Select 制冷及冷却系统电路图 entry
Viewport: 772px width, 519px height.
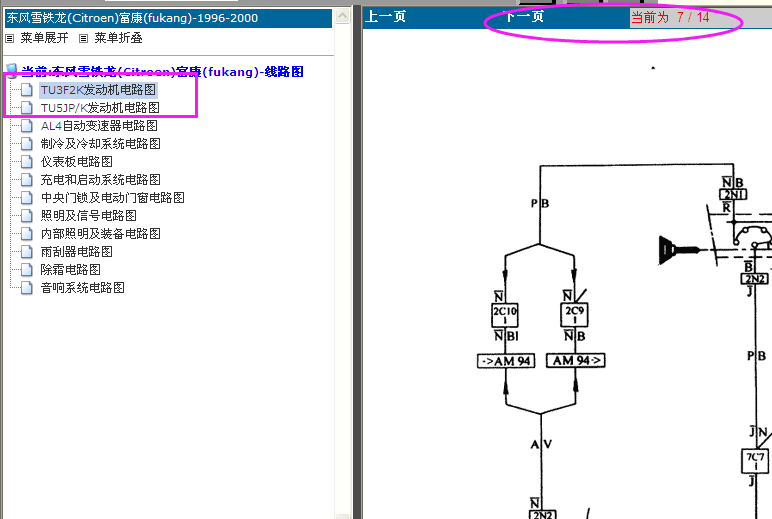click(x=100, y=144)
